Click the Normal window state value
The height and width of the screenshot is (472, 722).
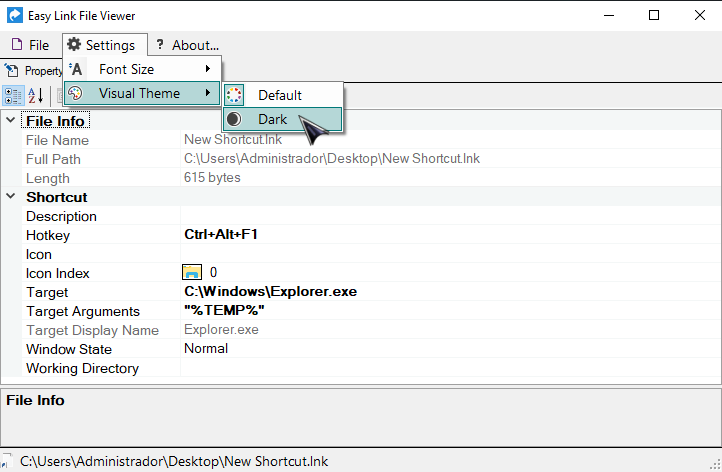coord(206,349)
